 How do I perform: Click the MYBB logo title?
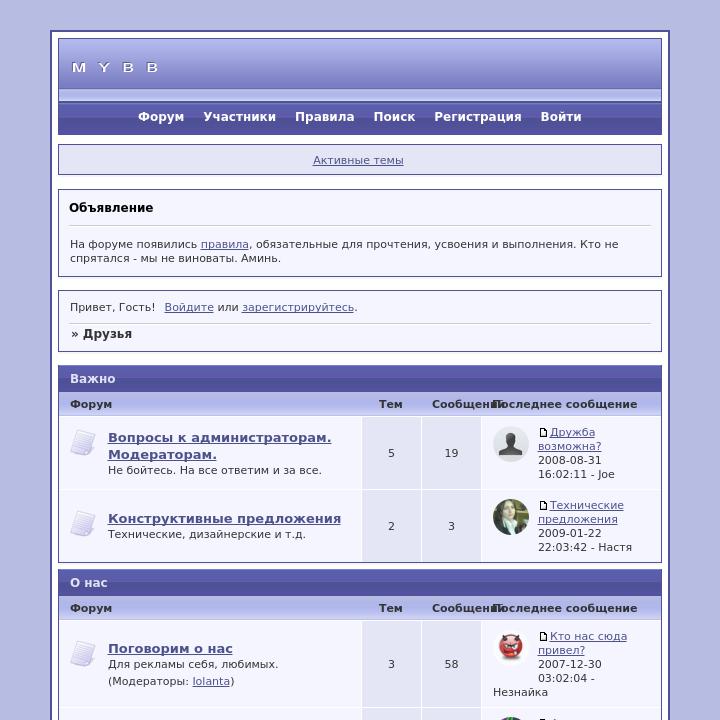(x=115, y=68)
